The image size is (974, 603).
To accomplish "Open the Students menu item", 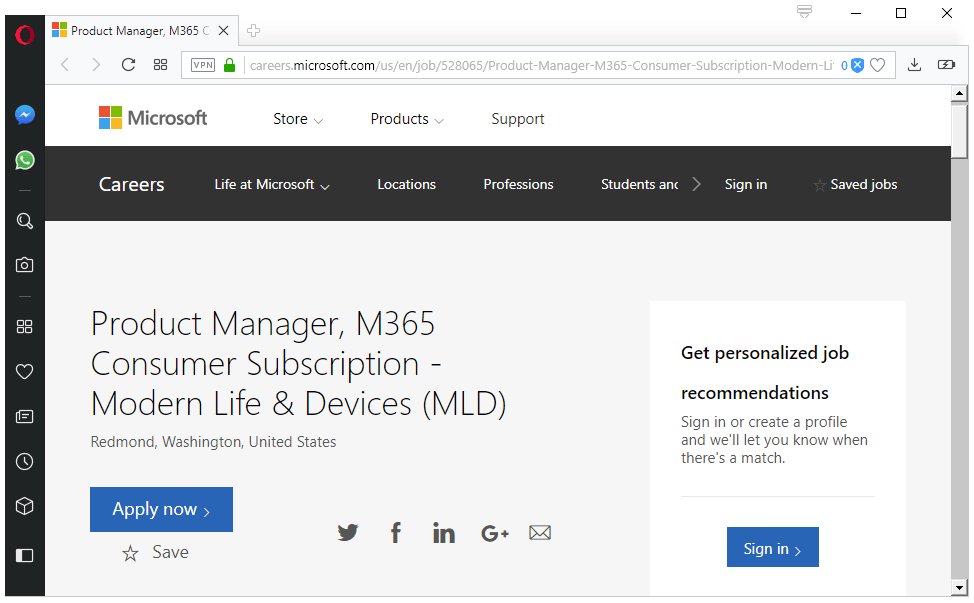I will click(639, 184).
